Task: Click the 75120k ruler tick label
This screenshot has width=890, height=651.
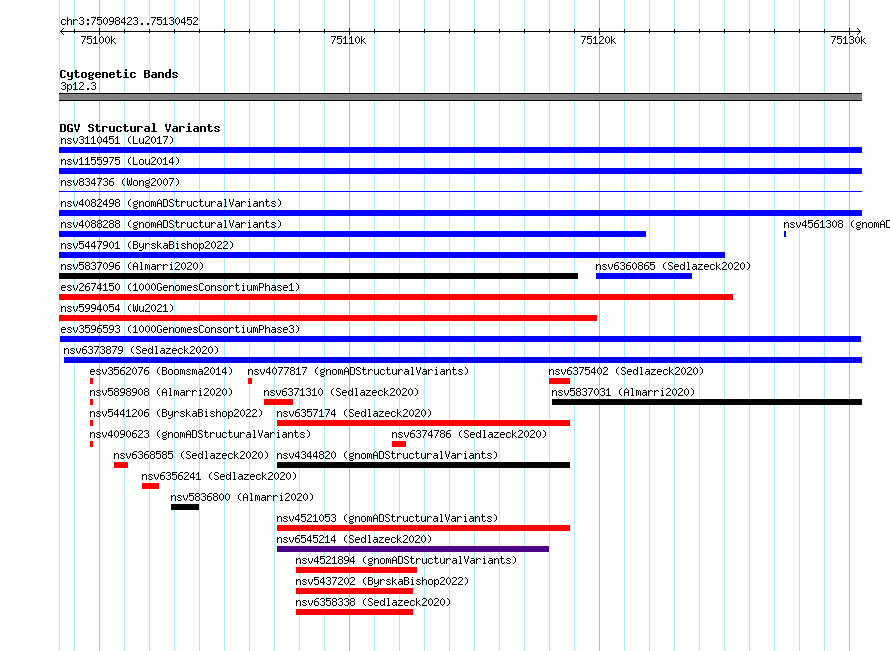Action: click(x=598, y=40)
